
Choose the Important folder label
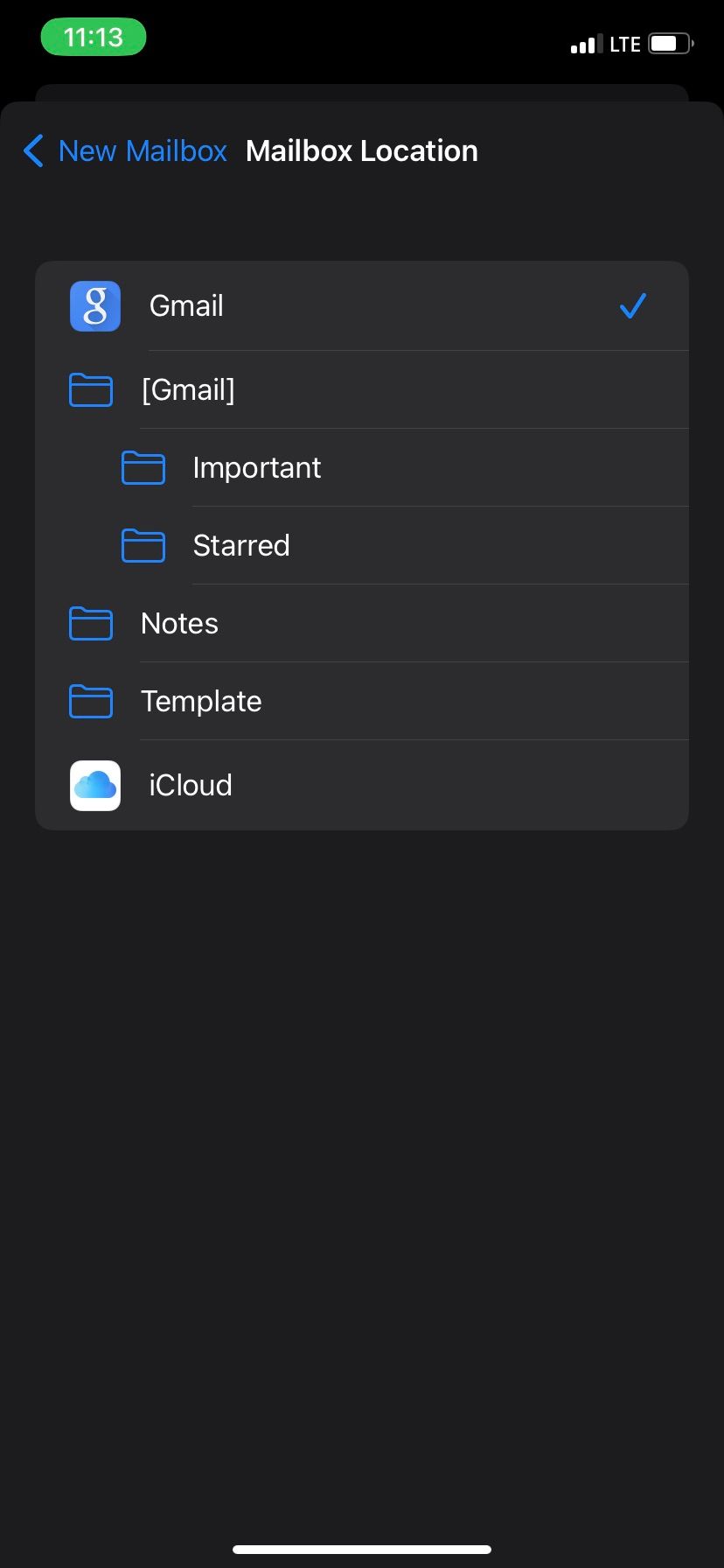(x=257, y=468)
